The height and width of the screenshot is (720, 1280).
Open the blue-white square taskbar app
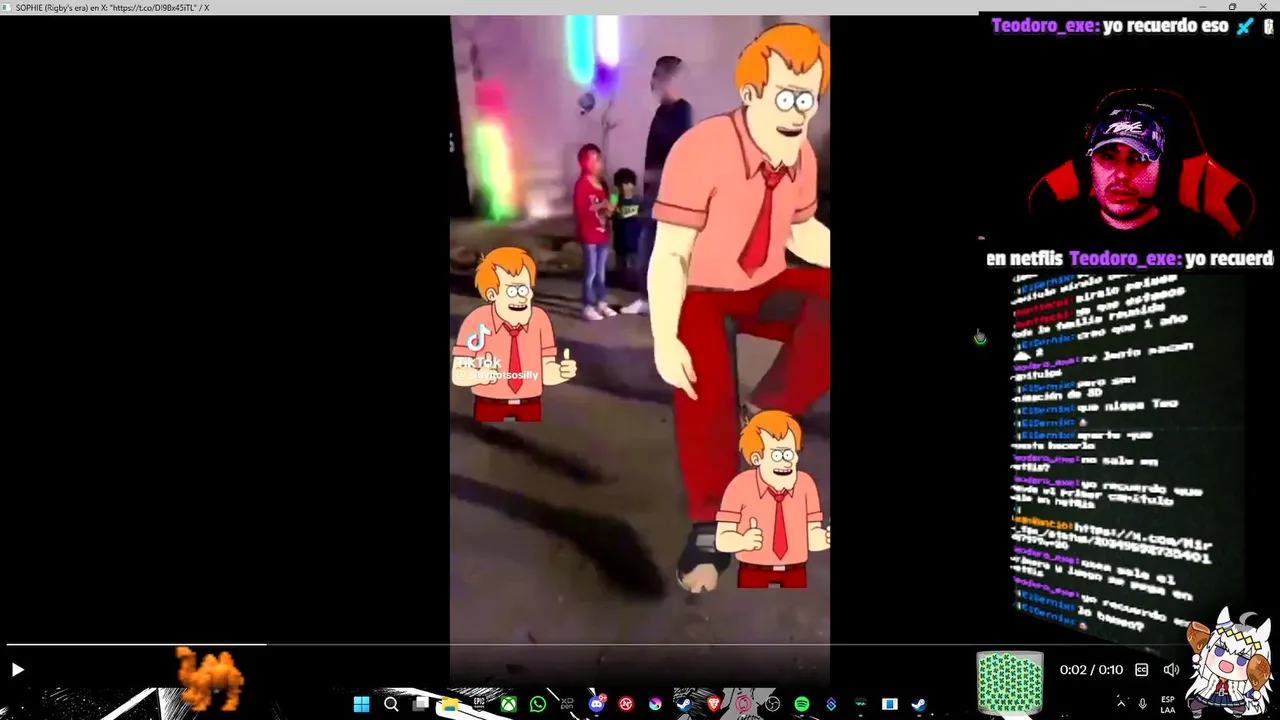[889, 704]
